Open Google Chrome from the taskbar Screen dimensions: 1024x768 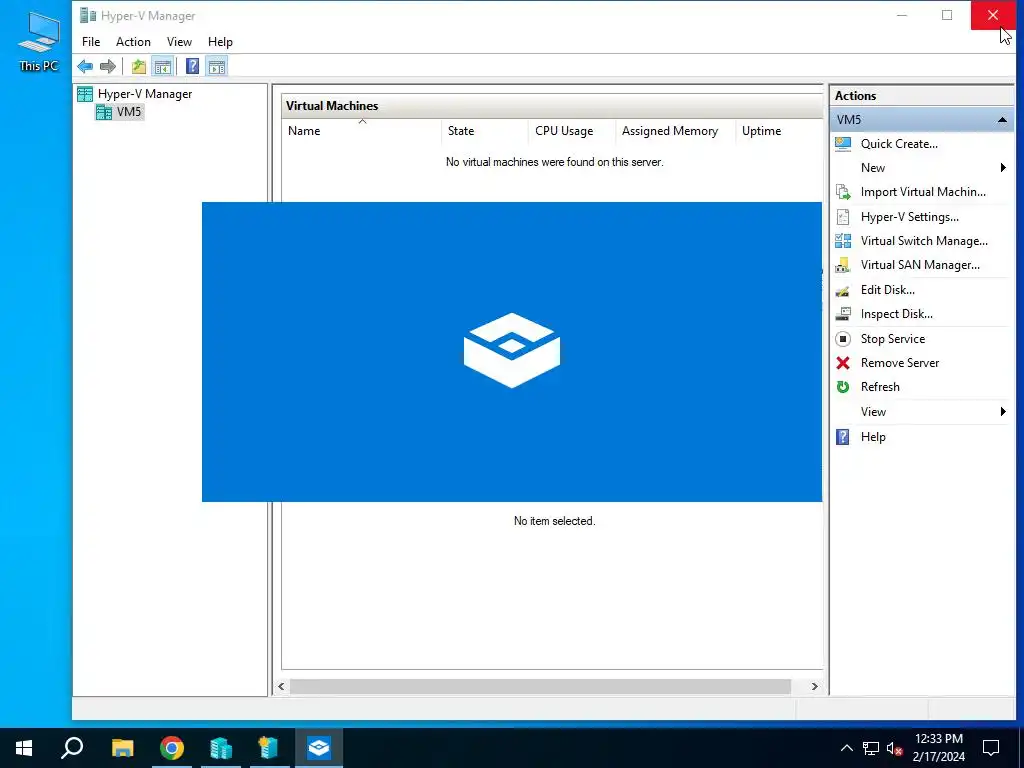pos(172,748)
